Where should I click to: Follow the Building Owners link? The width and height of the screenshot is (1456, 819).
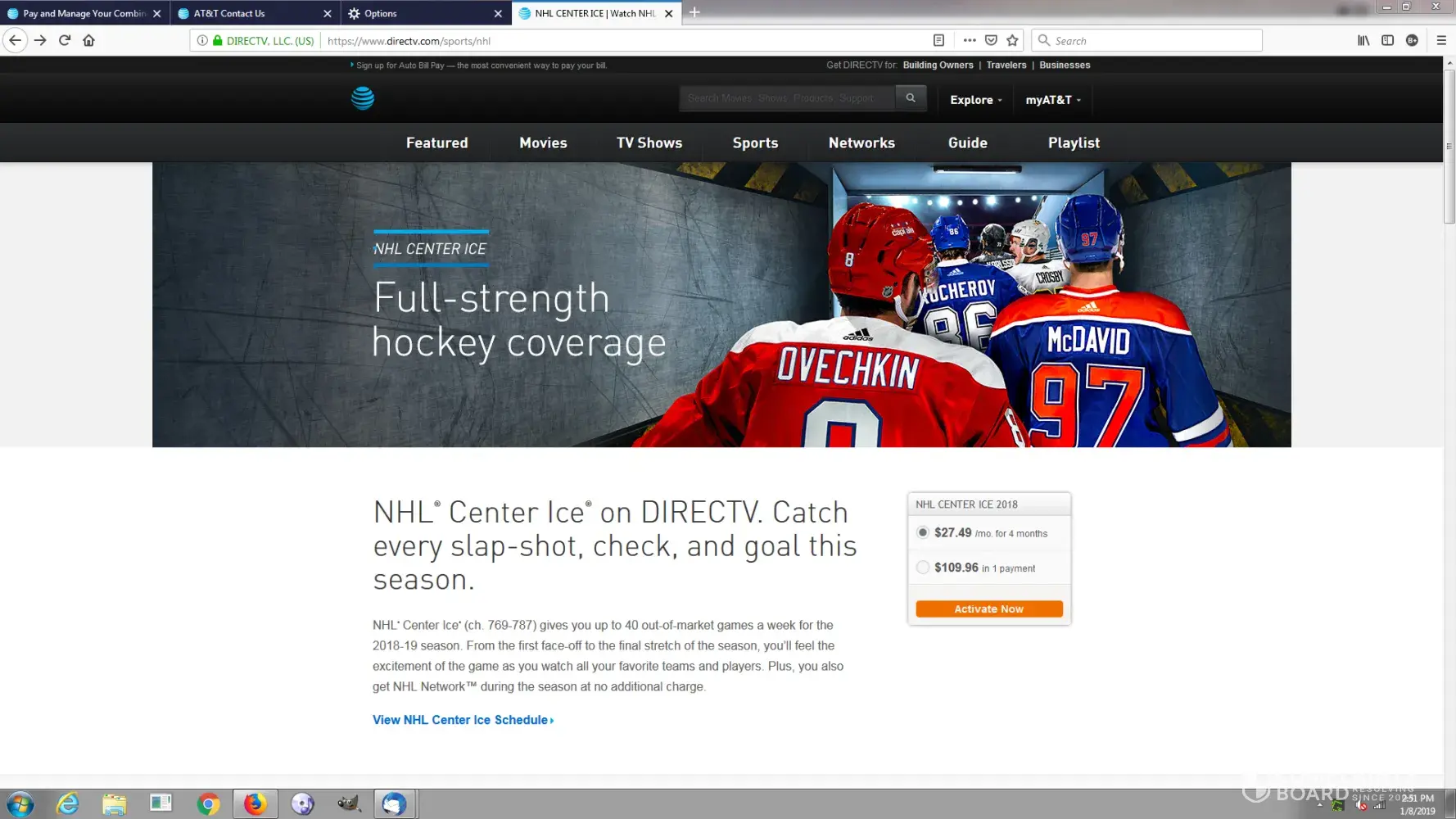(938, 65)
